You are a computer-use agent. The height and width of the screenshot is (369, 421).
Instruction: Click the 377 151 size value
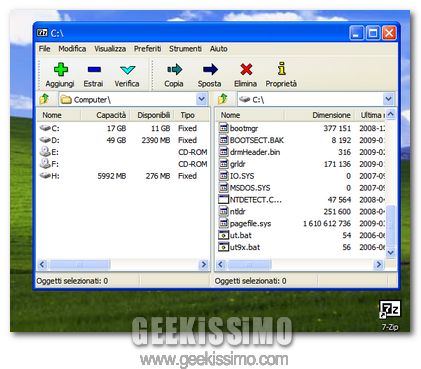point(337,128)
